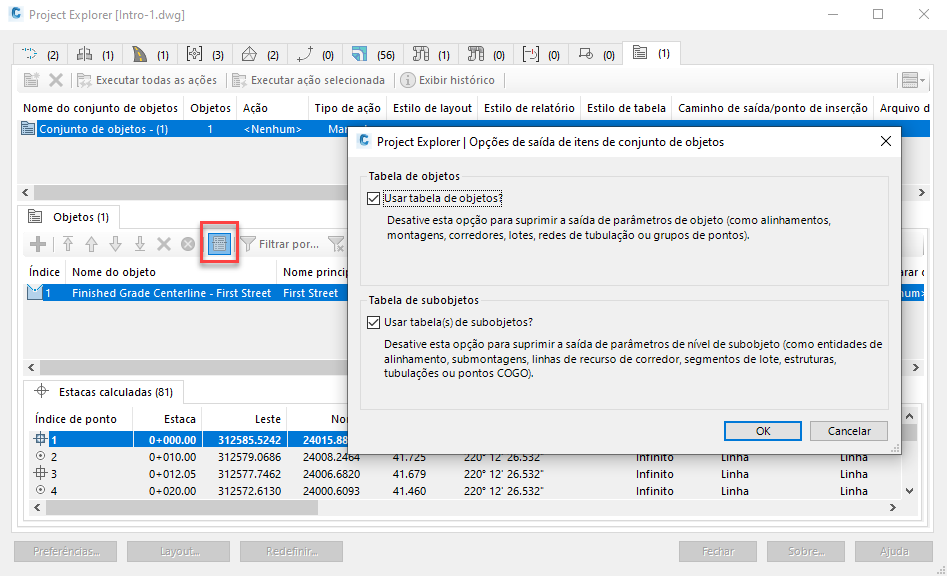The image size is (947, 576).
Task: Click the Ajuda button
Action: (x=894, y=551)
